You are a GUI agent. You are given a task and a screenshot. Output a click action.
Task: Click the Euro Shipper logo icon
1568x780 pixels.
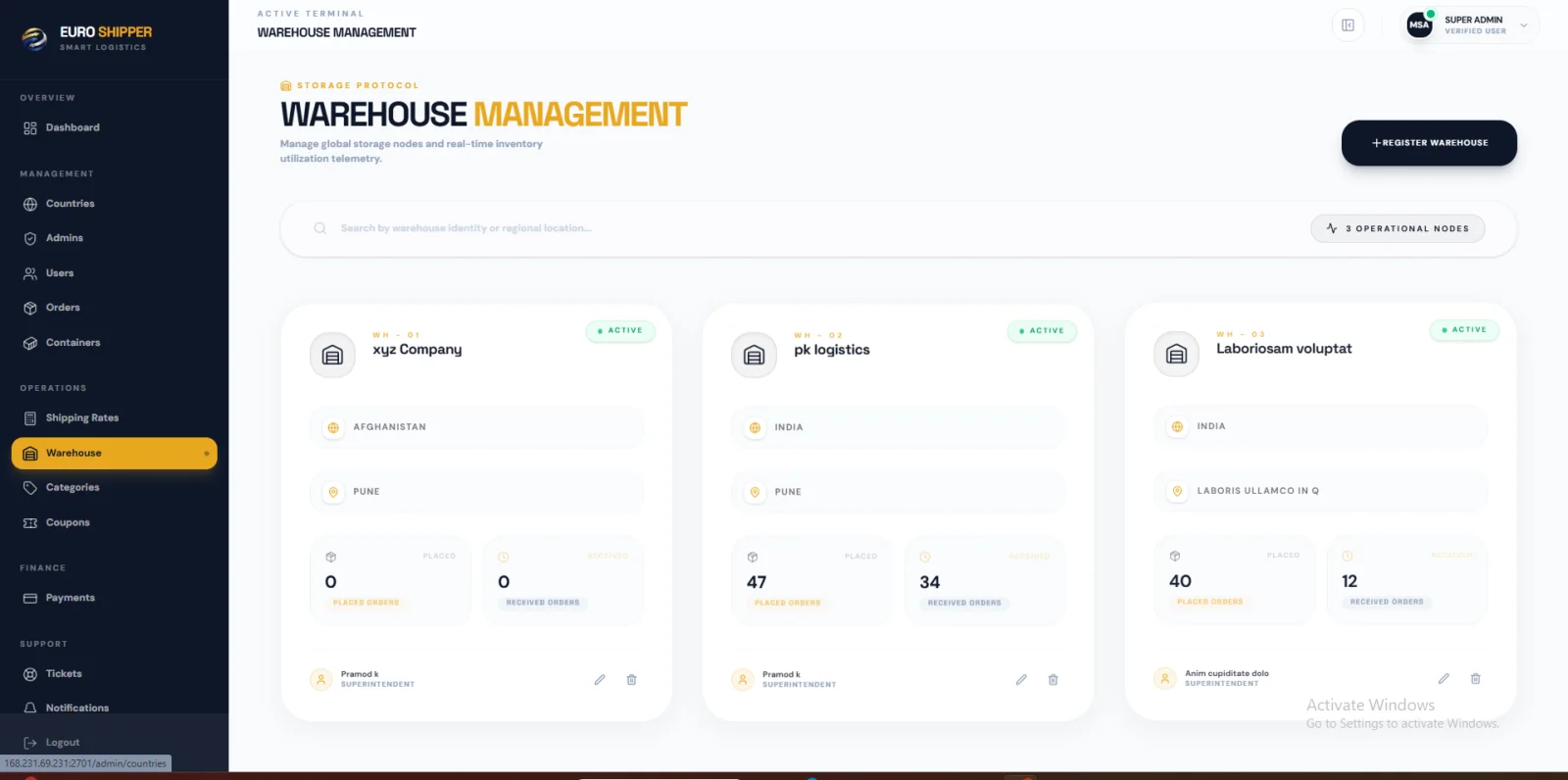pos(35,38)
